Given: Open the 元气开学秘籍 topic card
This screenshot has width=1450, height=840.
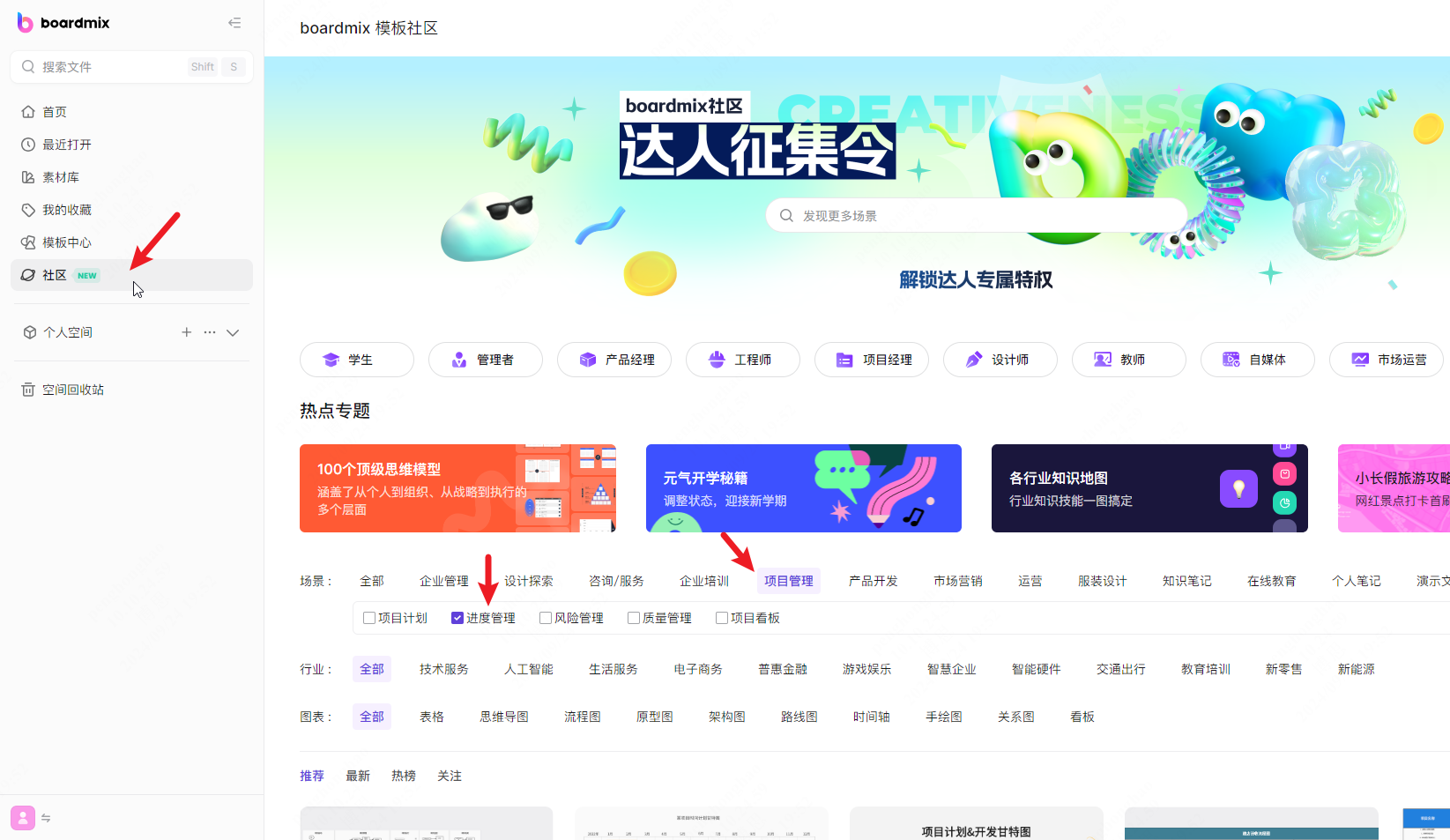Looking at the screenshot, I should tap(804, 488).
